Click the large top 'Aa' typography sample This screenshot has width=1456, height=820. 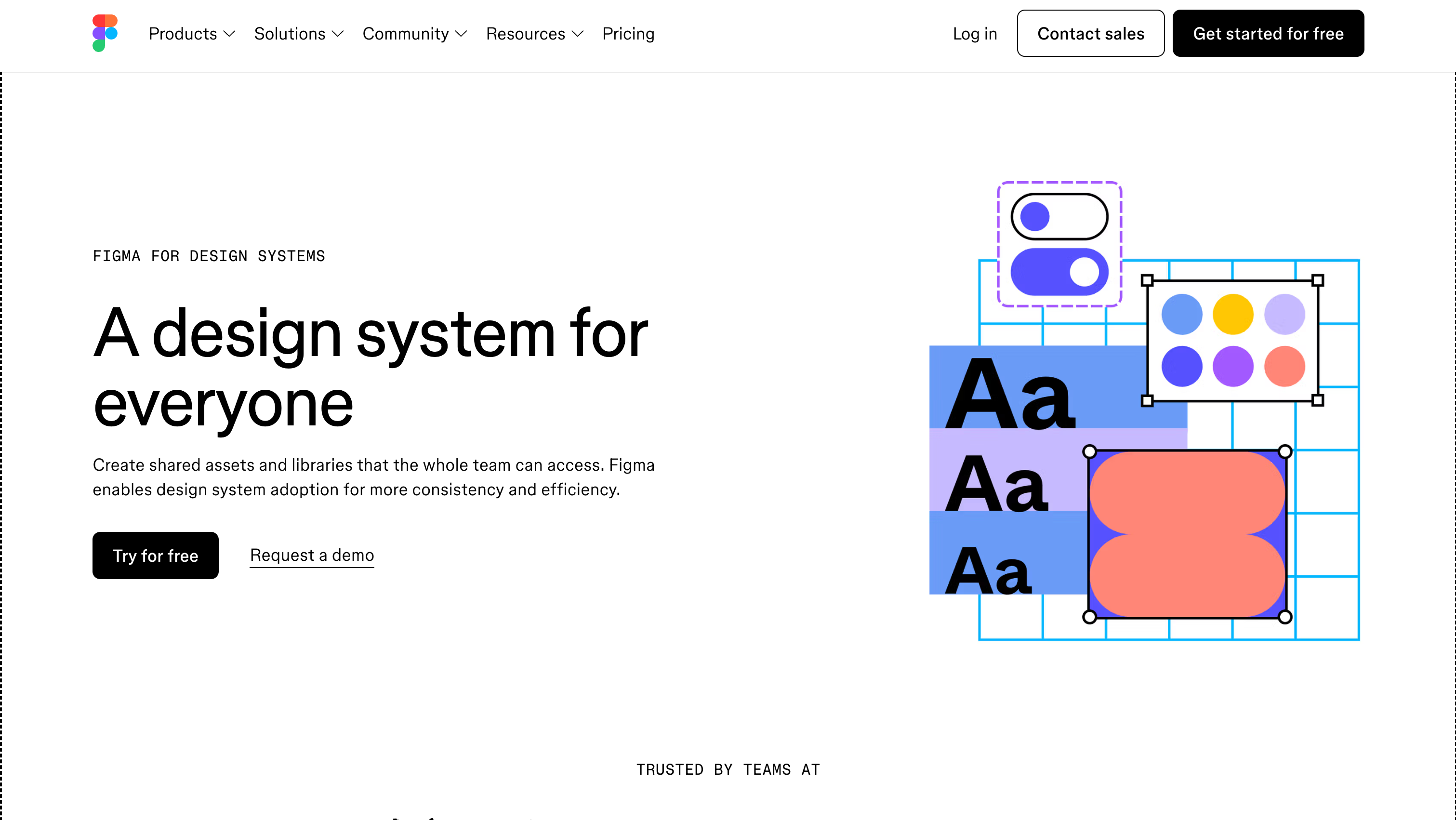[x=1010, y=394]
